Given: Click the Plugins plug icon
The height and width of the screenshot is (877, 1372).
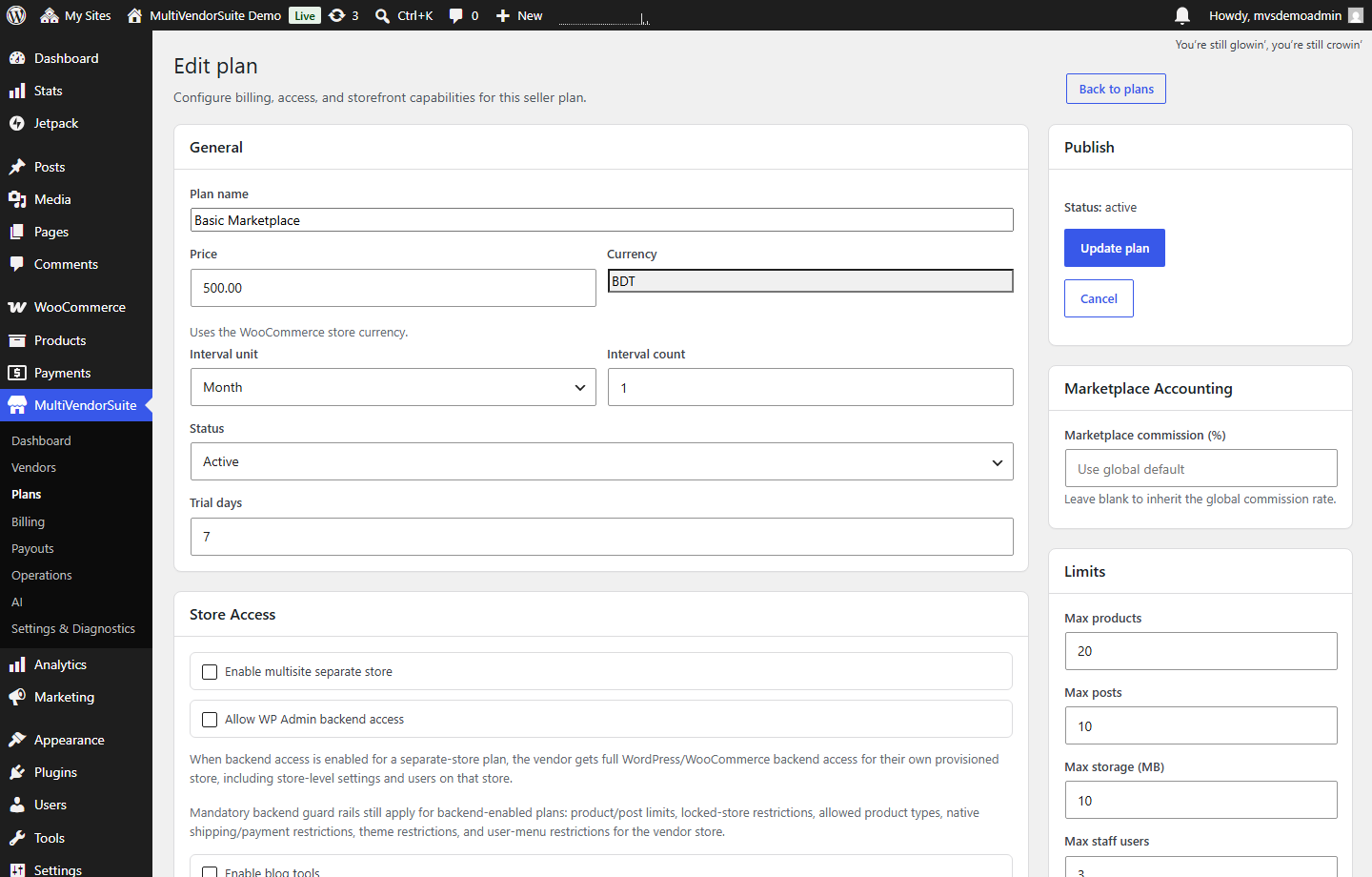Looking at the screenshot, I should 17,772.
